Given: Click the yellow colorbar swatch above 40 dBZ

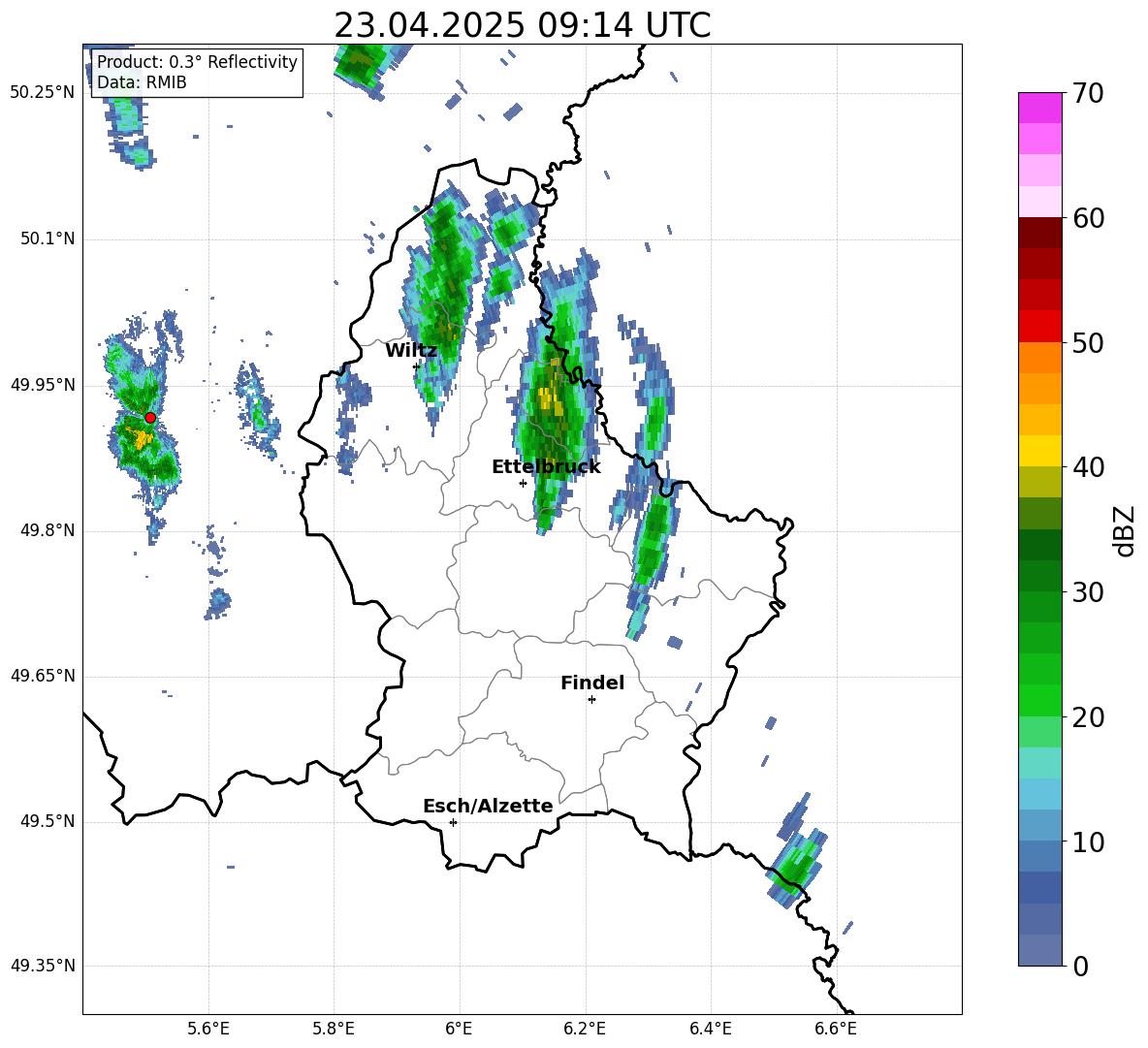Looking at the screenshot, I should pyautogui.click(x=1040, y=451).
